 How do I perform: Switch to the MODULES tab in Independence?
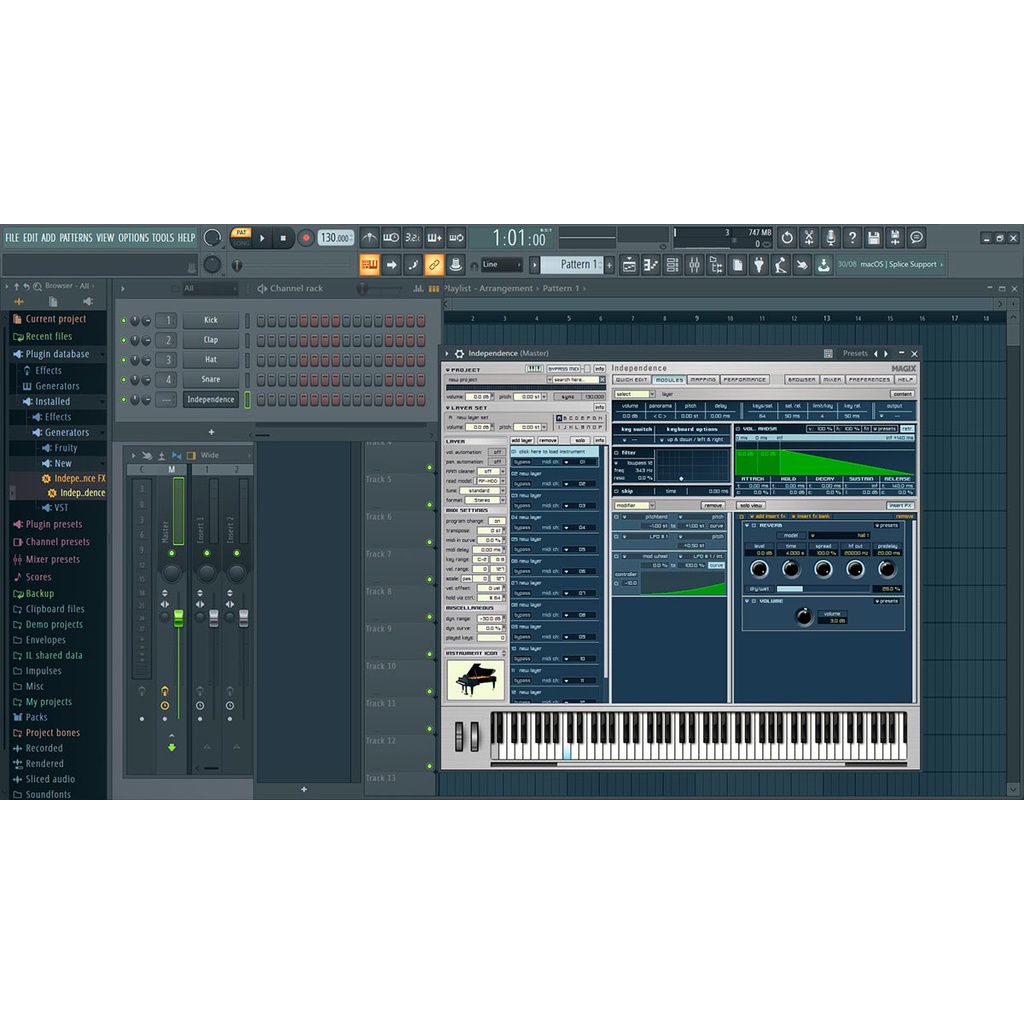[x=669, y=379]
